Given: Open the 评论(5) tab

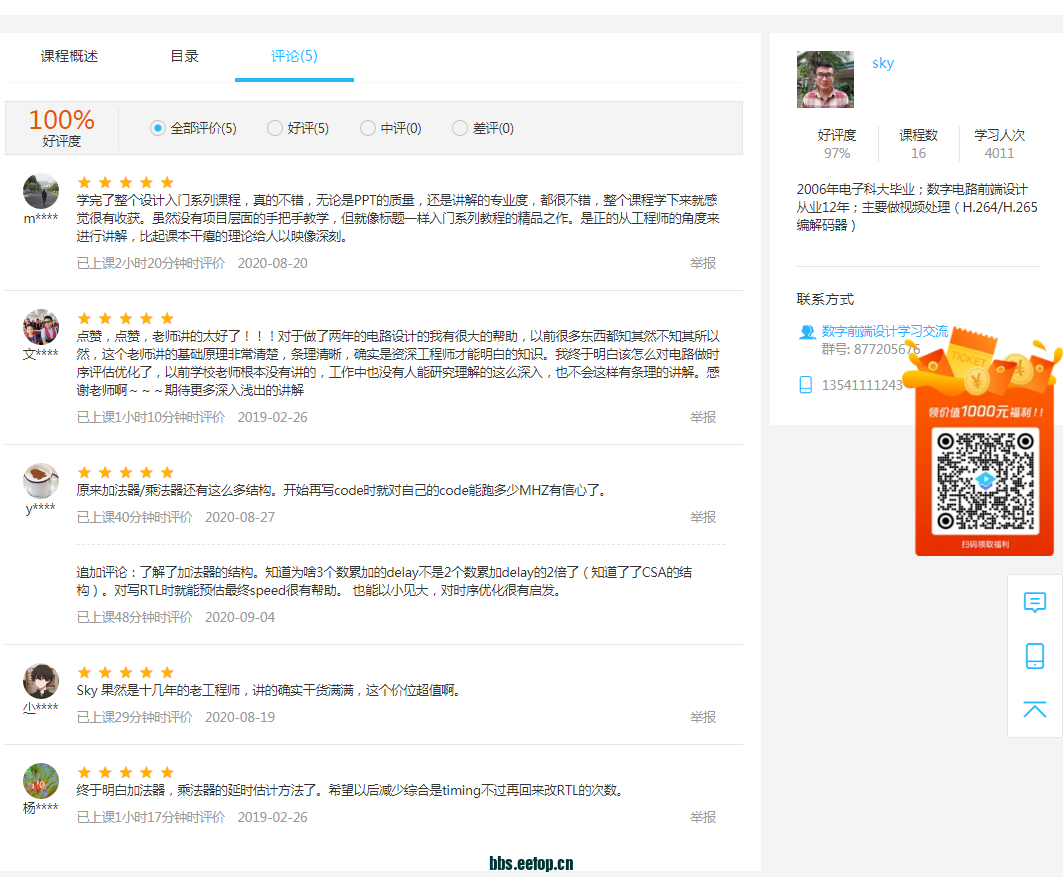Looking at the screenshot, I should click(294, 56).
